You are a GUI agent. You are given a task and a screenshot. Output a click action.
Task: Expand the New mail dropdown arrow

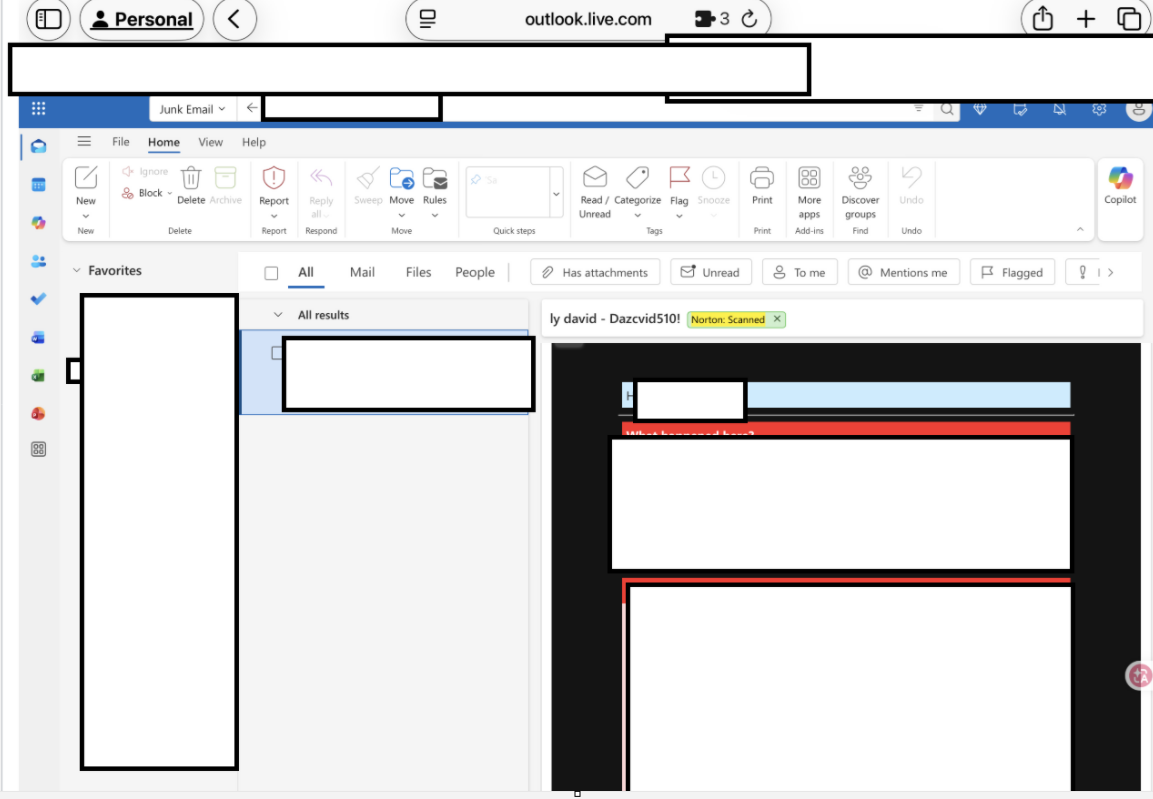click(86, 216)
